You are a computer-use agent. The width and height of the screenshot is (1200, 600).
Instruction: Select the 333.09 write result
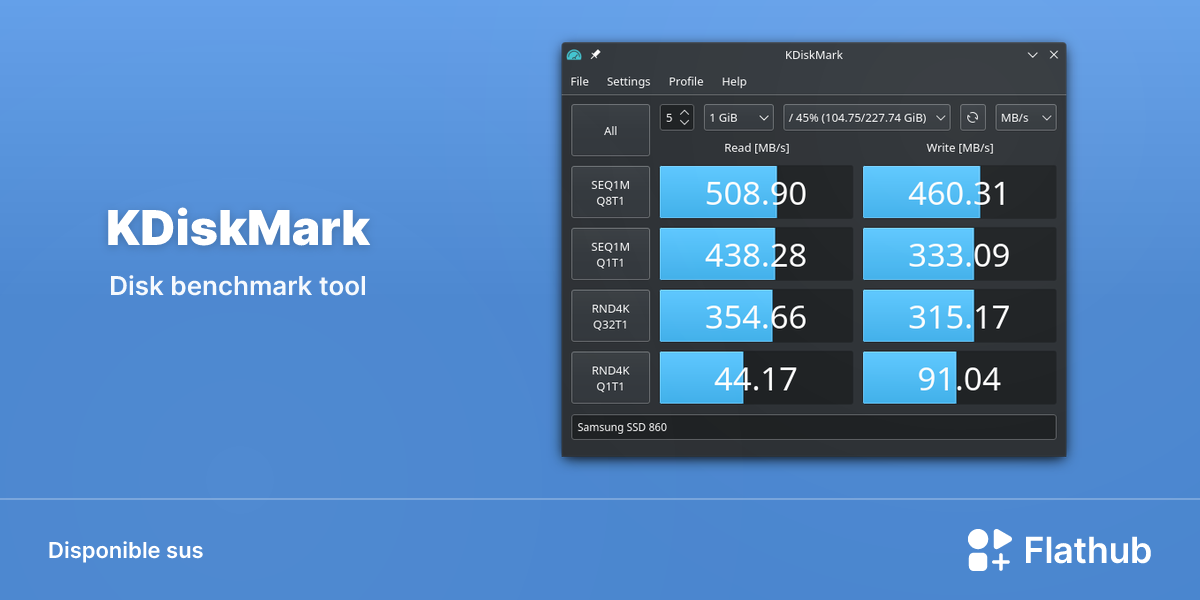(x=960, y=254)
